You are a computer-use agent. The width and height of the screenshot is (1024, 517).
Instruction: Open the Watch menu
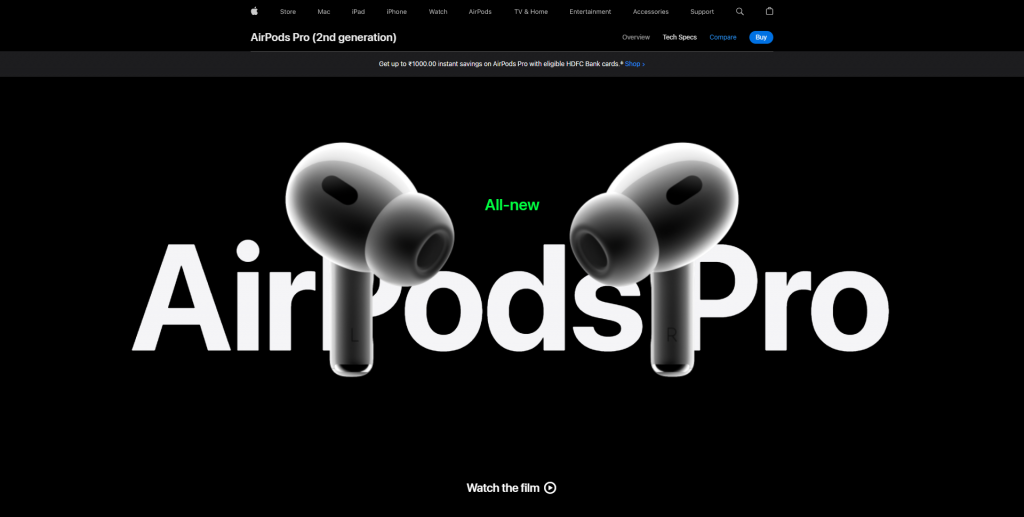click(438, 12)
